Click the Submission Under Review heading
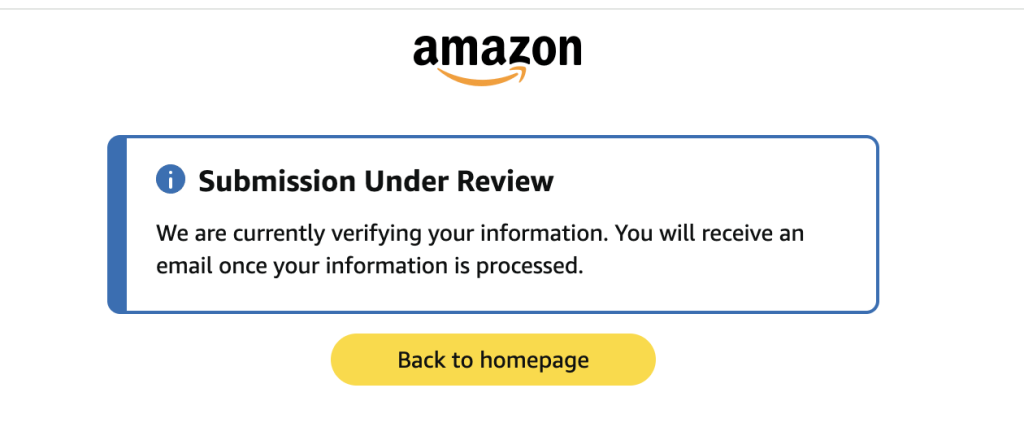This screenshot has height=423, width=1024. coord(375,181)
